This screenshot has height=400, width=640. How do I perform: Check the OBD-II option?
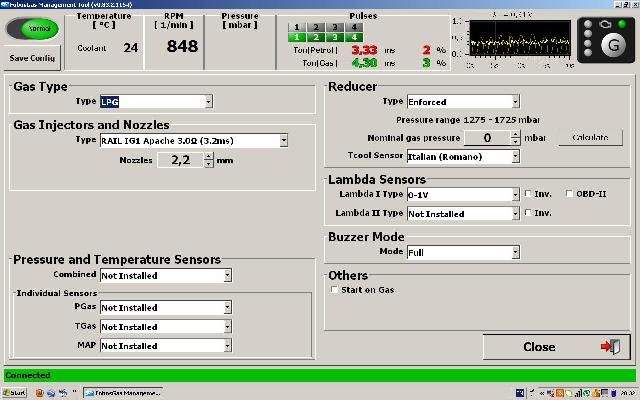click(569, 194)
